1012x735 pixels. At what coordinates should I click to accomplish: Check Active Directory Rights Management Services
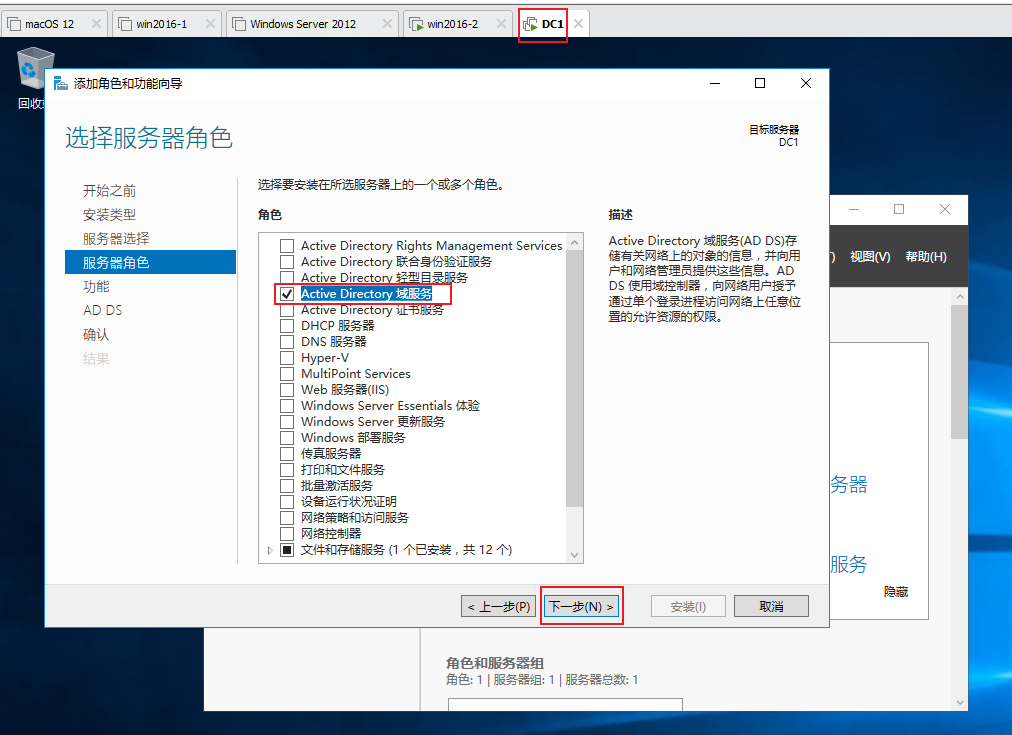click(287, 246)
